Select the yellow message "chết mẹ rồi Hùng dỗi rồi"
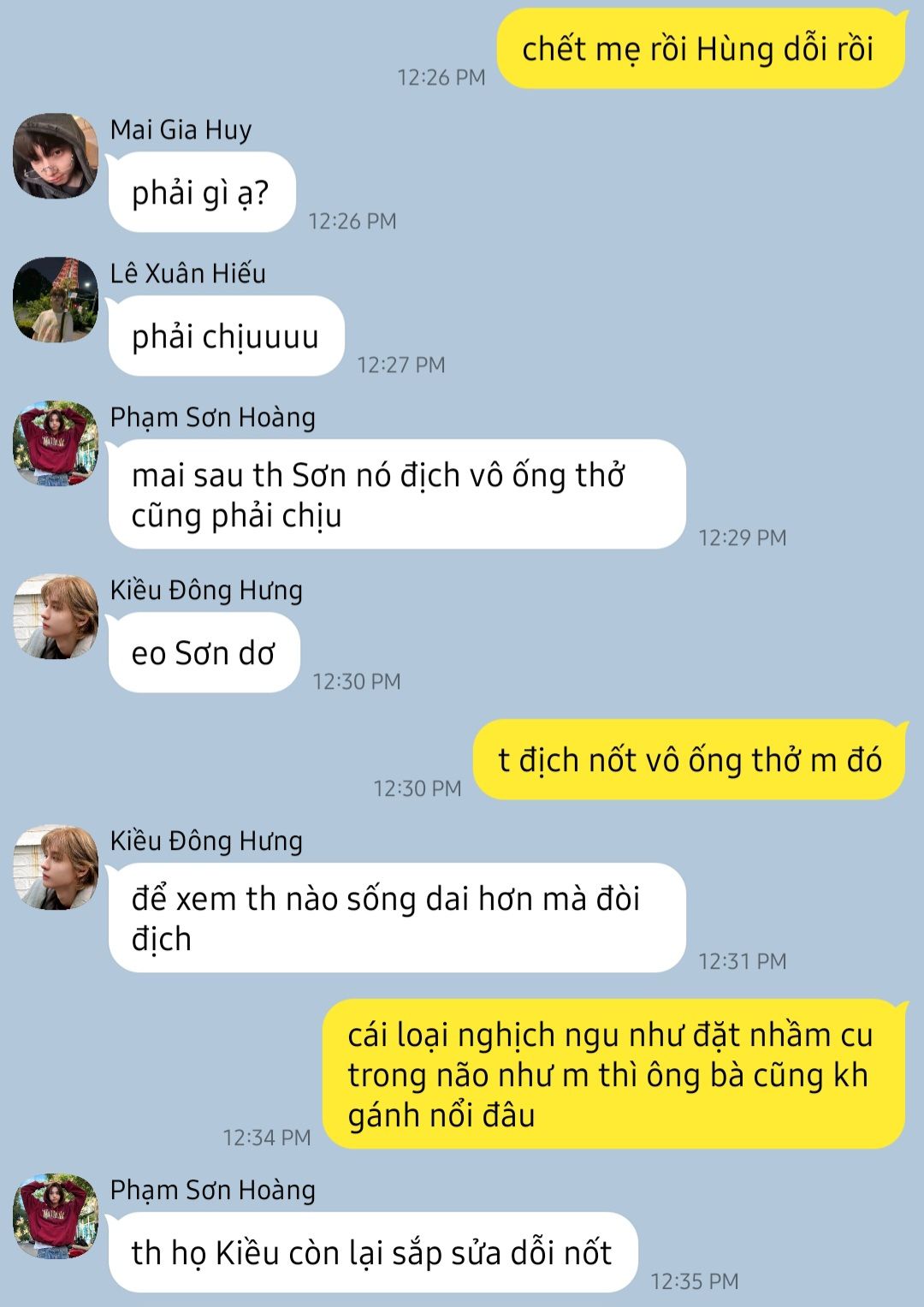Image resolution: width=924 pixels, height=1307 pixels. (x=701, y=49)
